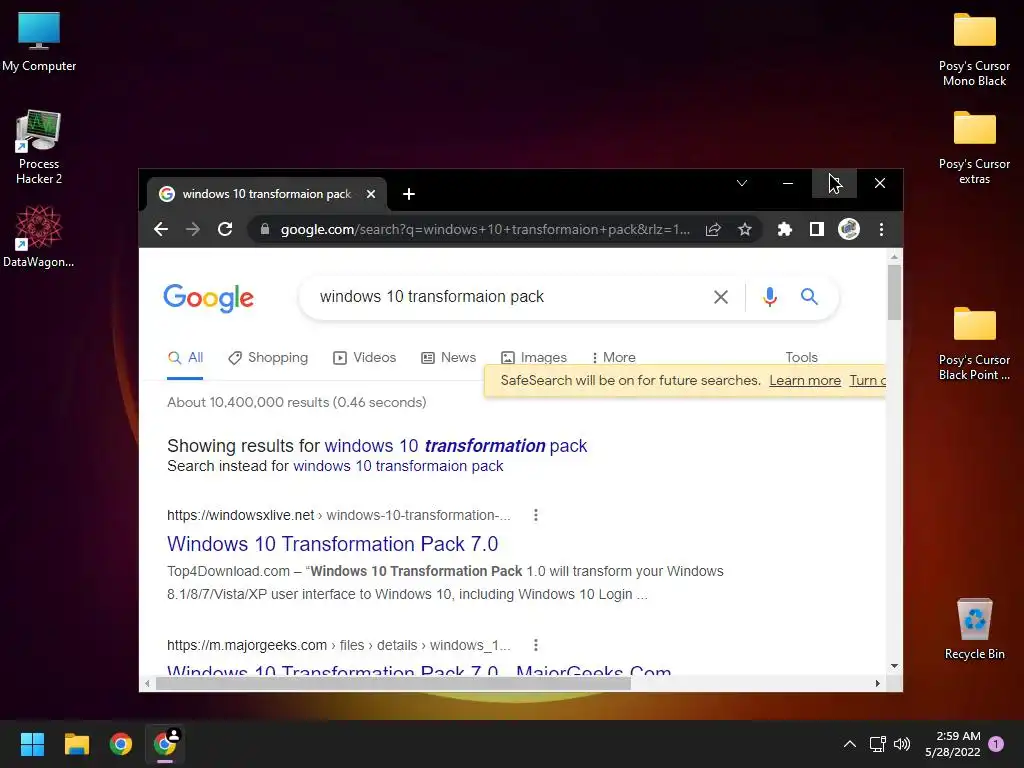Show hidden system tray icons
The image size is (1024, 768).
click(850, 744)
